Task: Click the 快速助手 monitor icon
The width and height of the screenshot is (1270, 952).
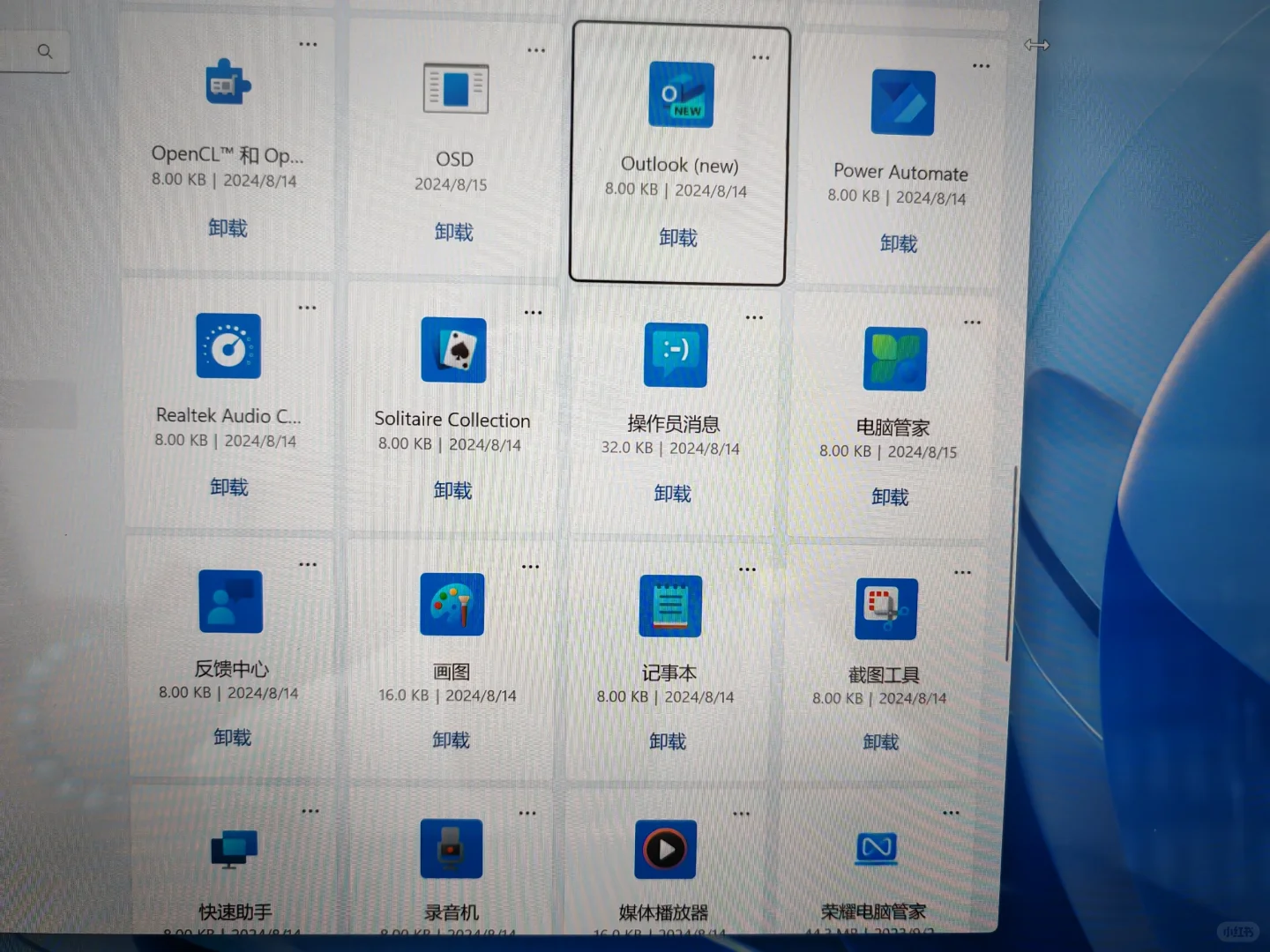Action: point(234,849)
